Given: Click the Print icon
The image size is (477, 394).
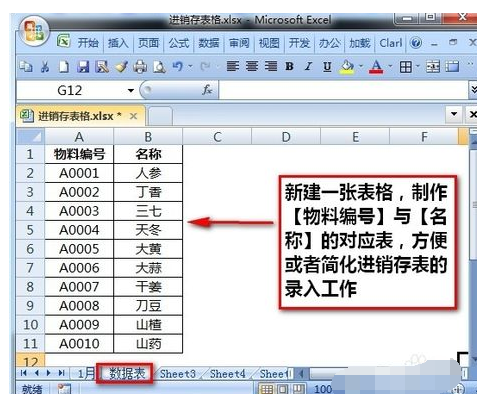Looking at the screenshot, I should tap(140, 67).
